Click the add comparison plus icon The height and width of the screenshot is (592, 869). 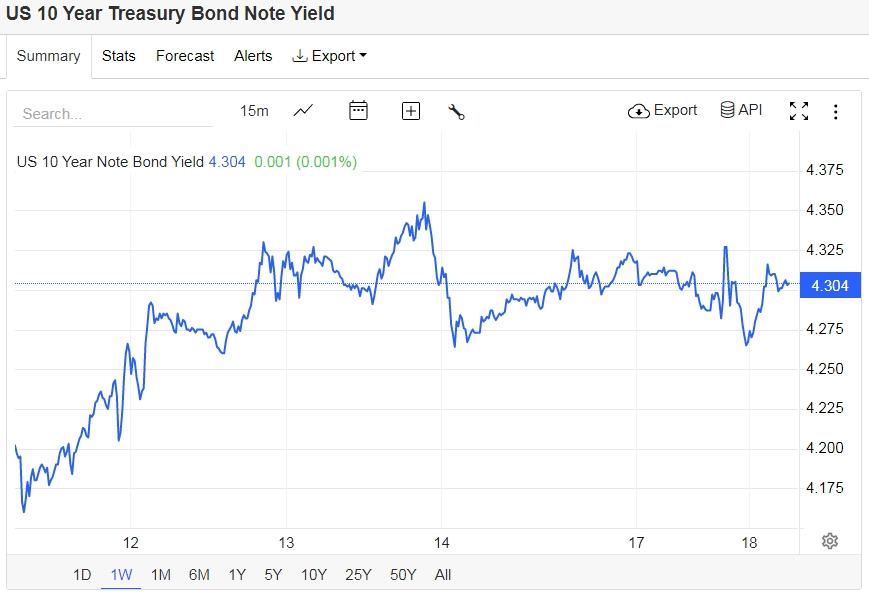coord(410,111)
